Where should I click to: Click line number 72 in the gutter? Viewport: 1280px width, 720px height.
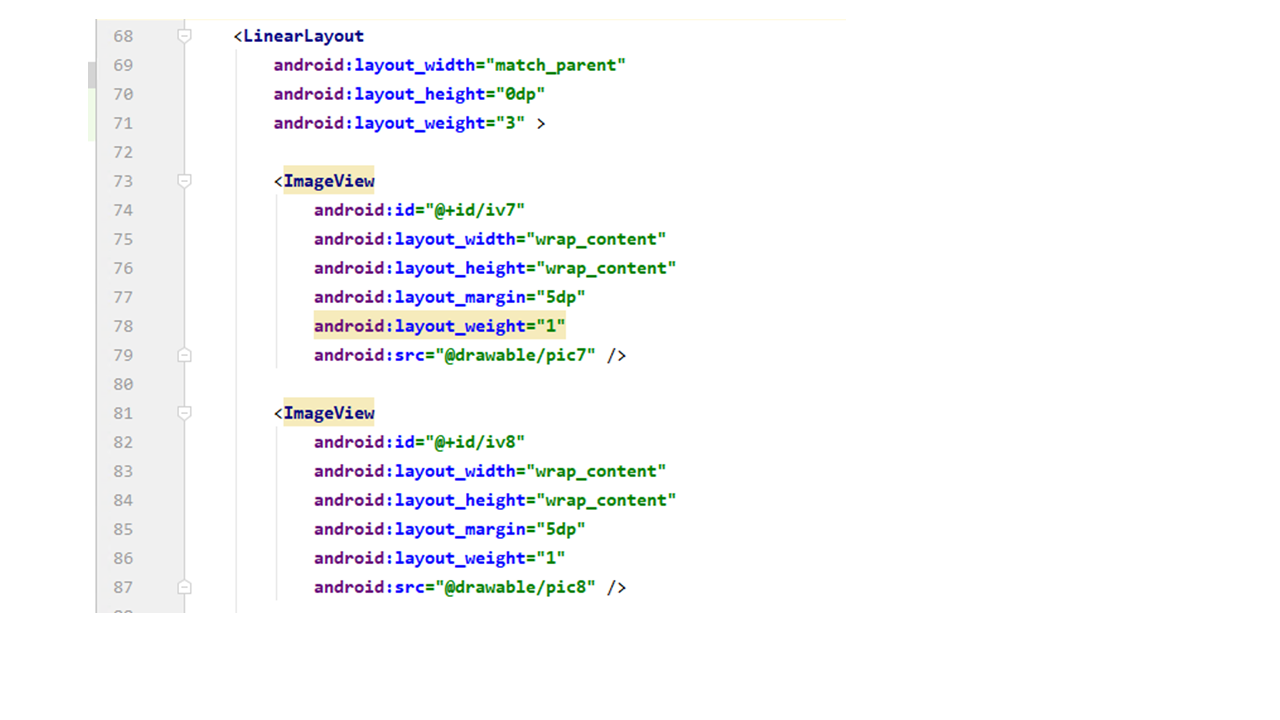123,152
